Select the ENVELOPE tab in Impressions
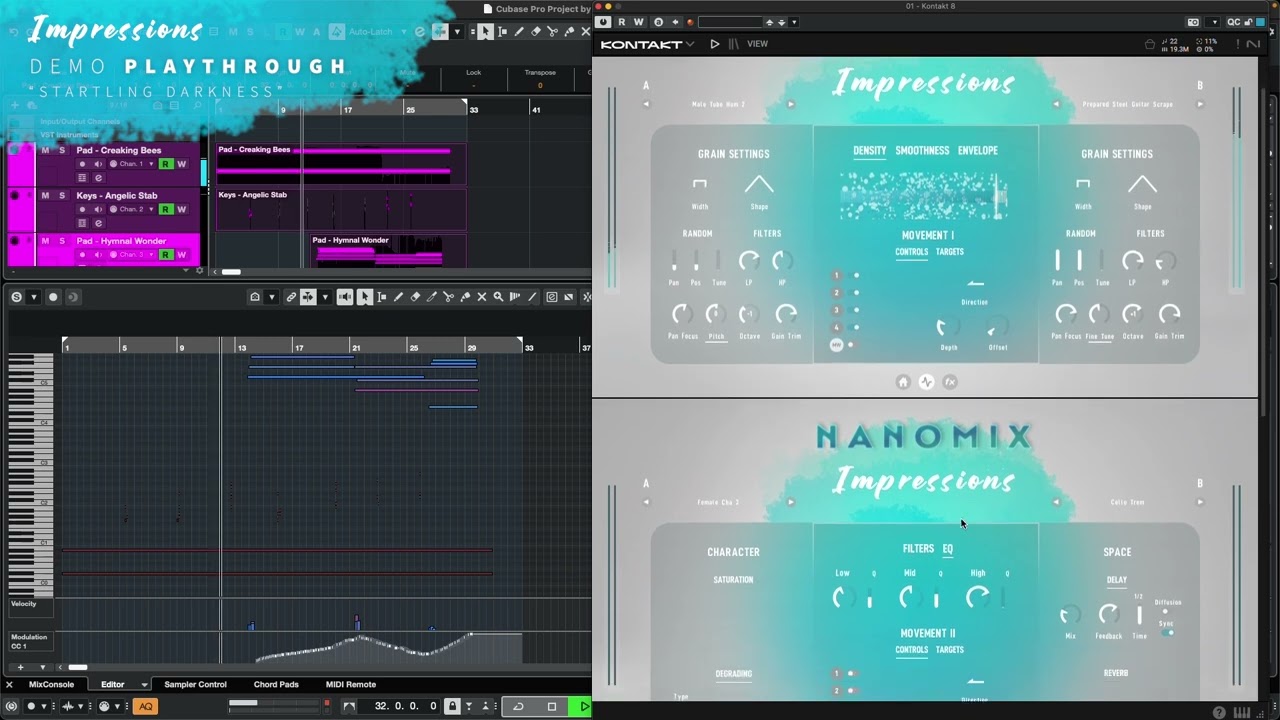The height and width of the screenshot is (720, 1280). 977,151
